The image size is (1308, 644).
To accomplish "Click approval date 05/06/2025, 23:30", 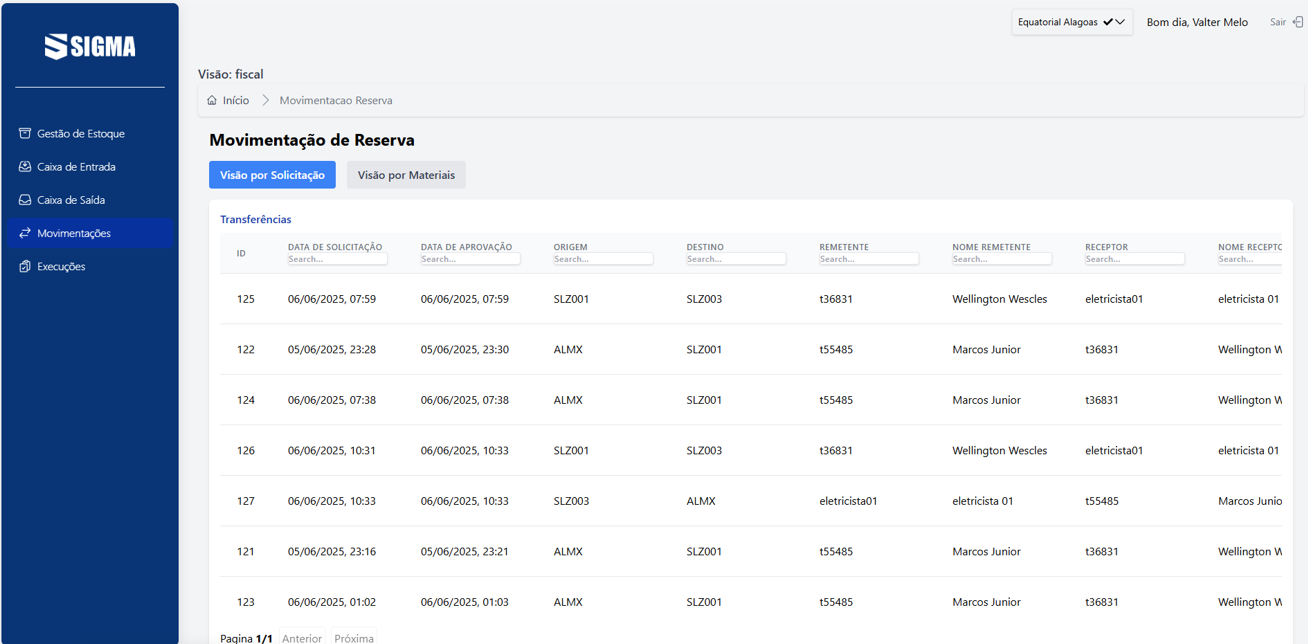I will click(x=465, y=349).
